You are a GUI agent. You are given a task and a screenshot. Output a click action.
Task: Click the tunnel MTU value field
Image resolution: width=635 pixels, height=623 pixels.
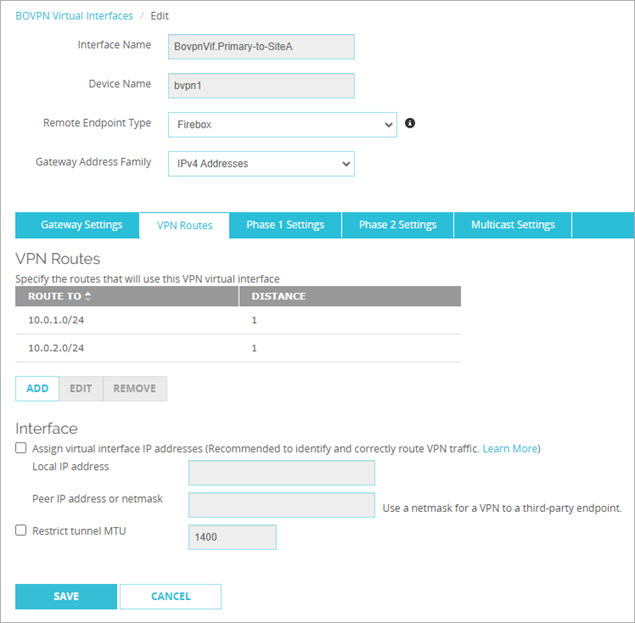click(232, 537)
